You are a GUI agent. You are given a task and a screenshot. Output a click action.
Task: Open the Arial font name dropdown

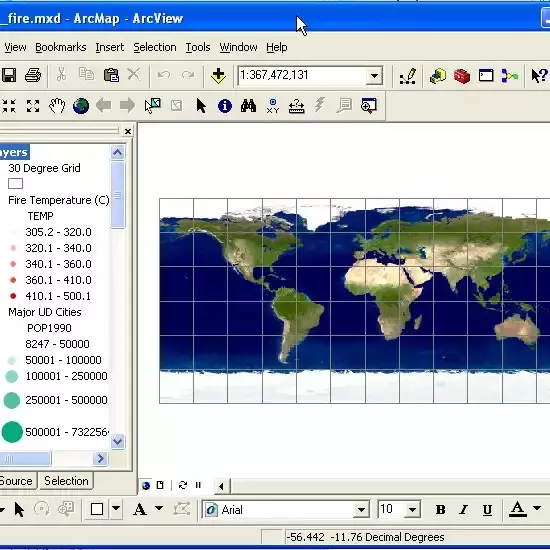(361, 509)
